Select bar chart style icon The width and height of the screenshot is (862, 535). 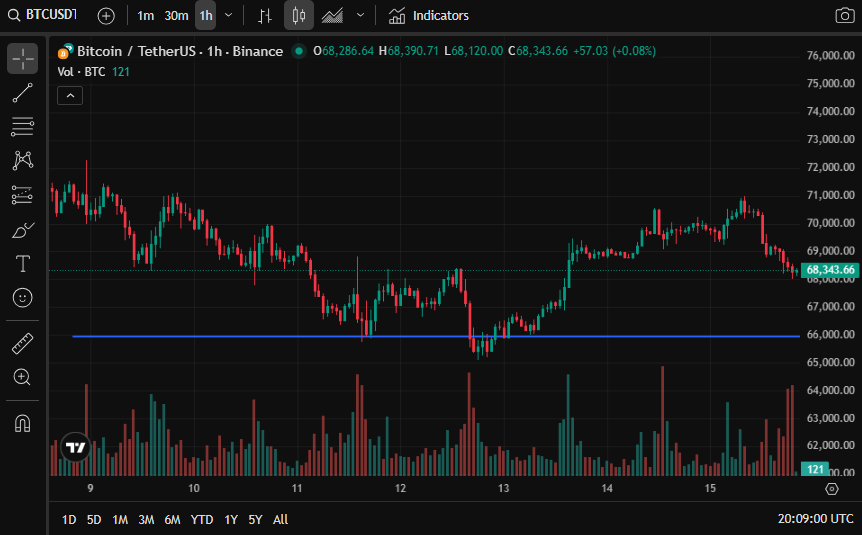pos(265,16)
